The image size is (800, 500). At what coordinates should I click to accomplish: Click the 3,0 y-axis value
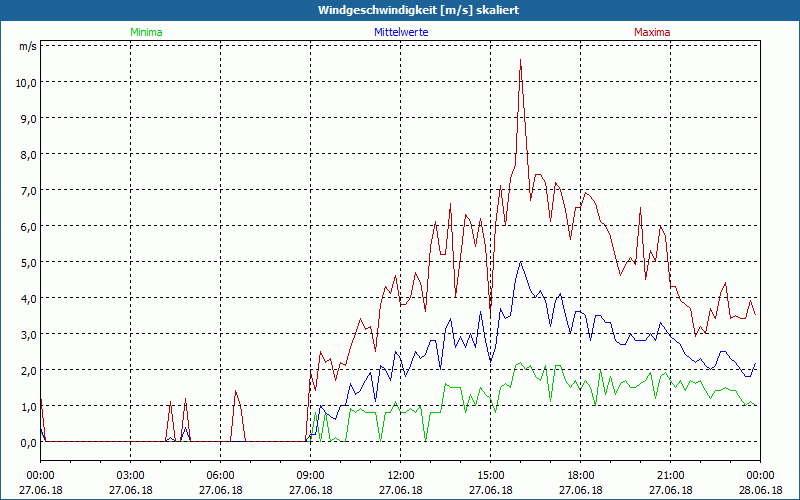click(x=29, y=335)
